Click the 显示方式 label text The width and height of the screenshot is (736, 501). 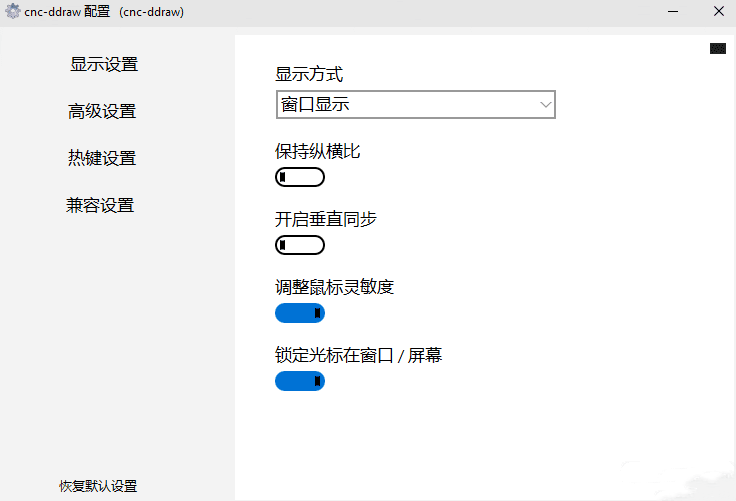point(309,75)
